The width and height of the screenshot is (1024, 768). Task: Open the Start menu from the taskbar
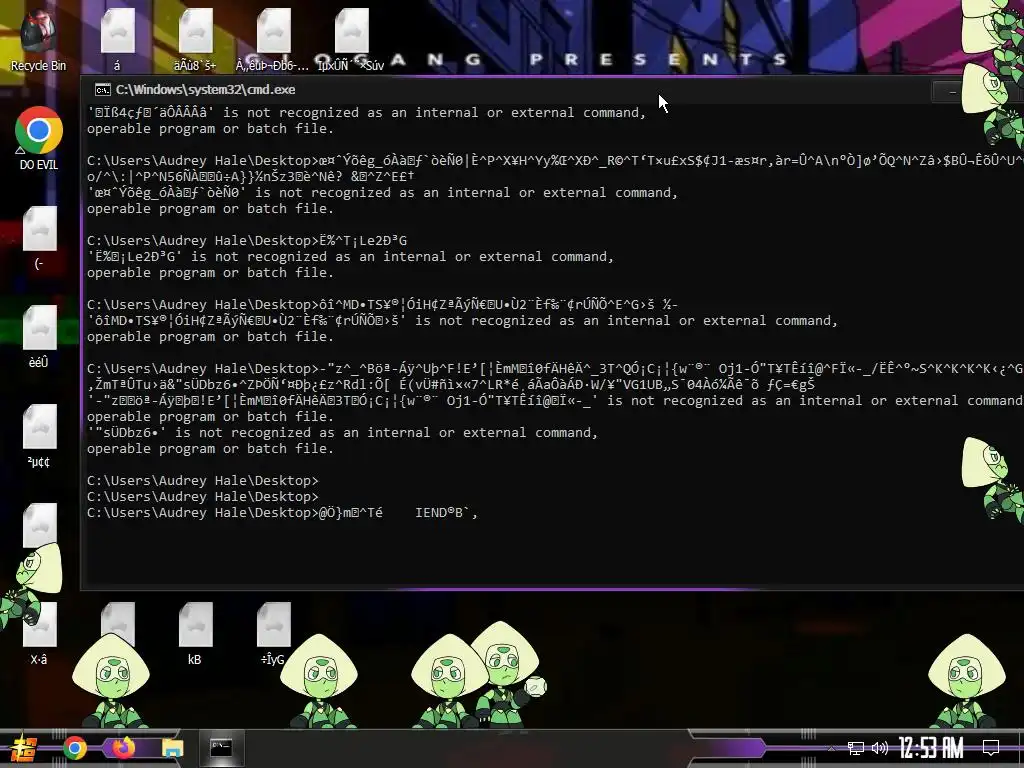pyautogui.click(x=25, y=748)
